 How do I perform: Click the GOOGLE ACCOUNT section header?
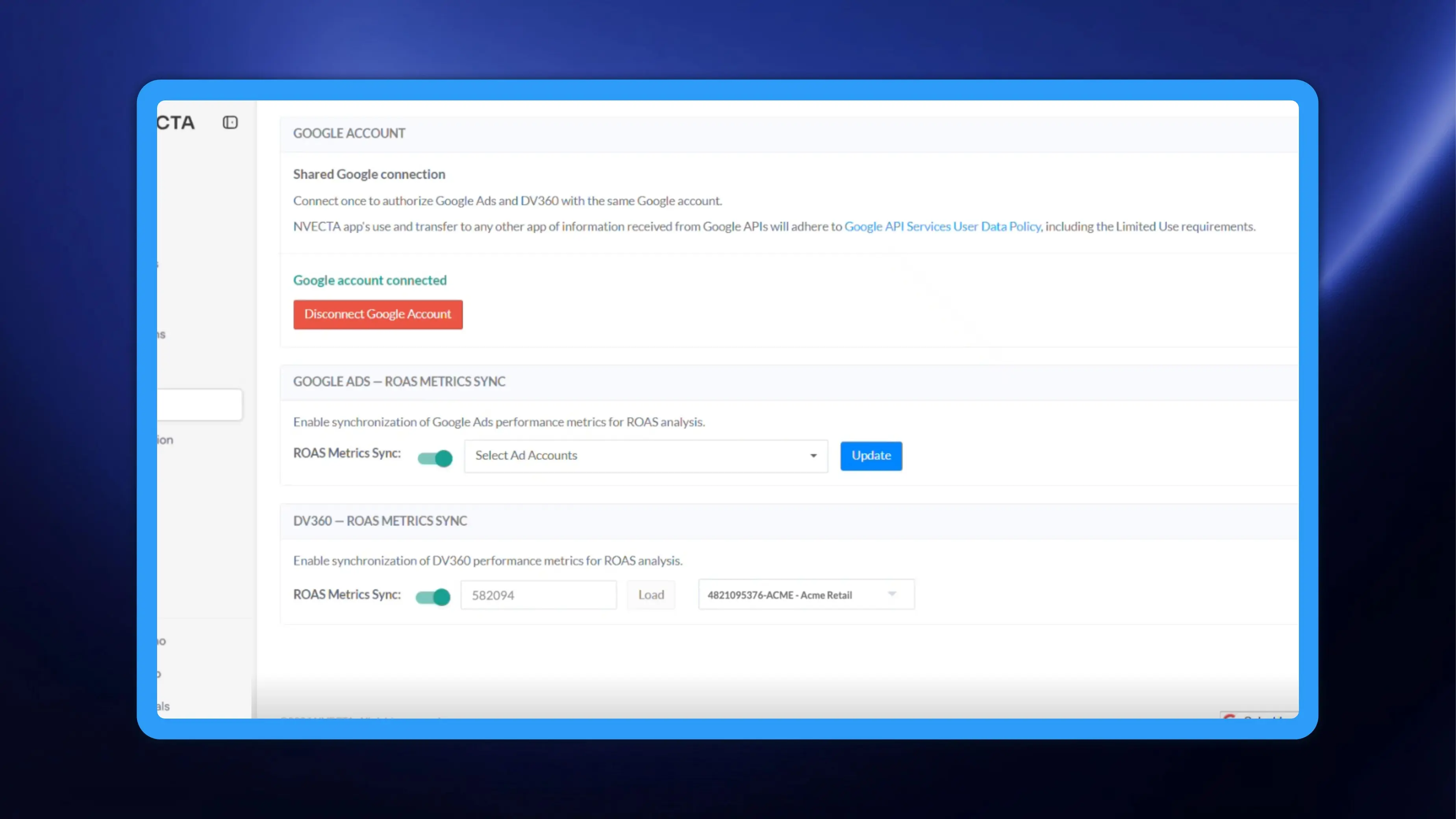(349, 133)
